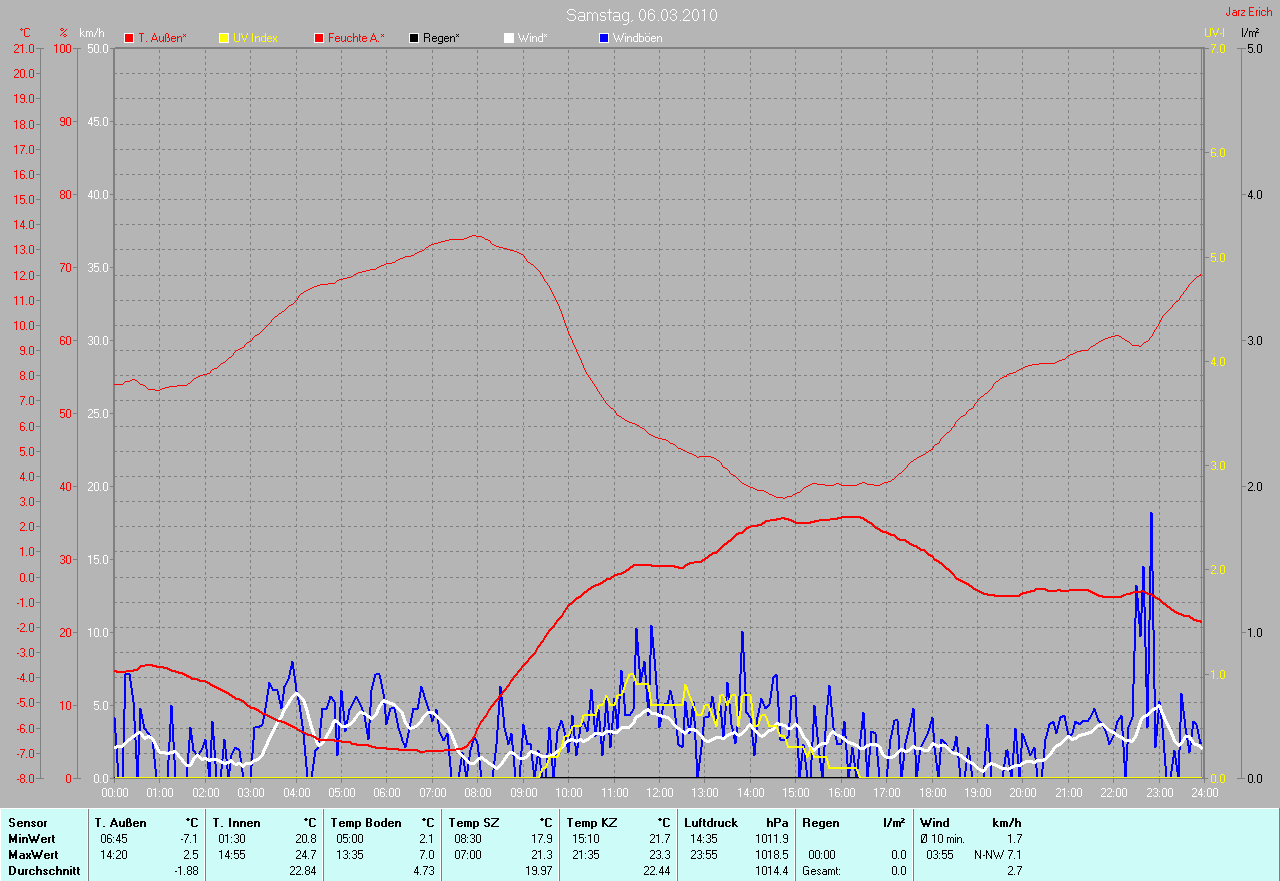Select the "Feuchte A.*" legend label

pyautogui.click(x=356, y=38)
